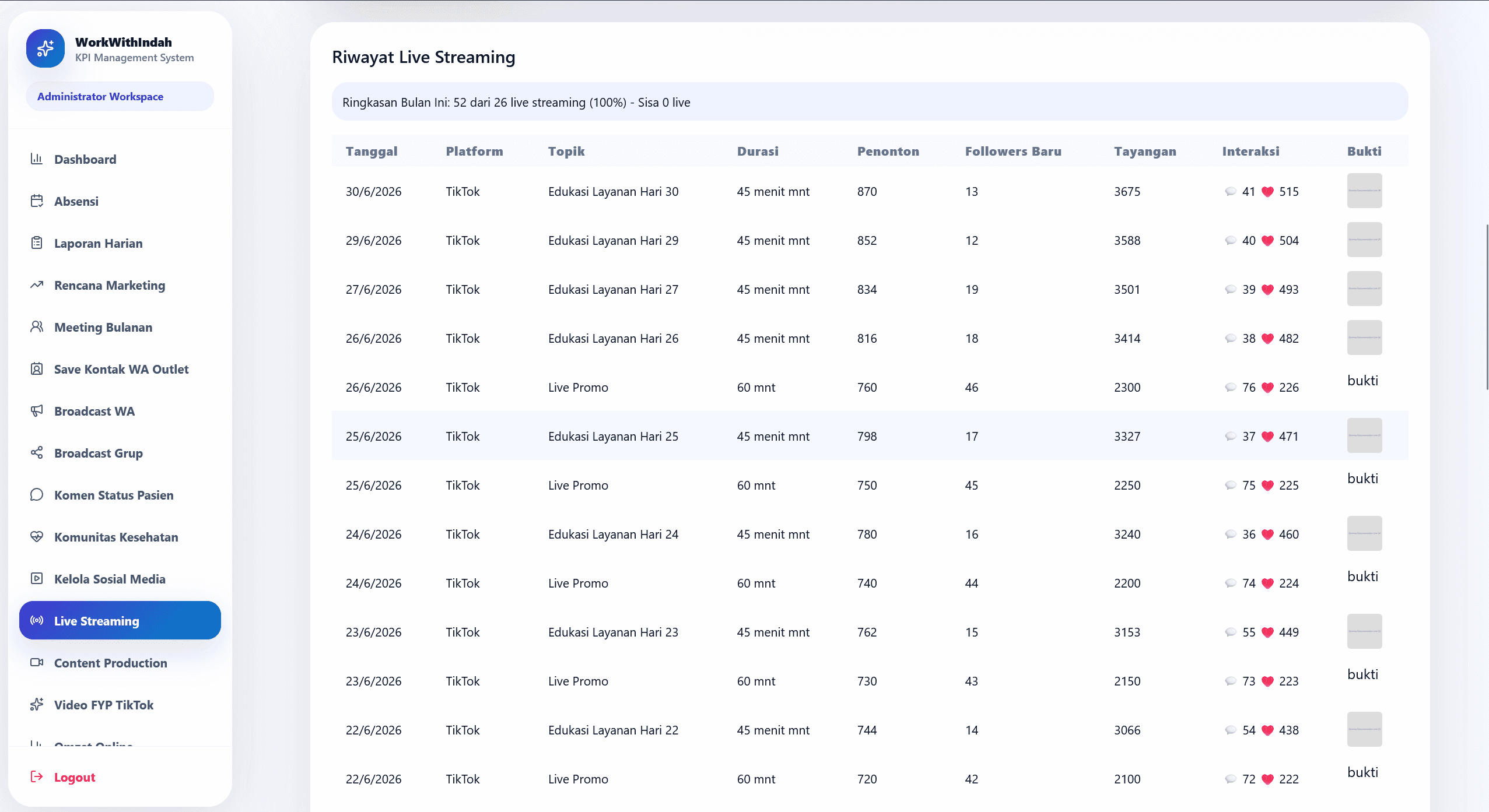Click the heart icon beside 471 interactions
The width and height of the screenshot is (1489, 812).
(1267, 437)
